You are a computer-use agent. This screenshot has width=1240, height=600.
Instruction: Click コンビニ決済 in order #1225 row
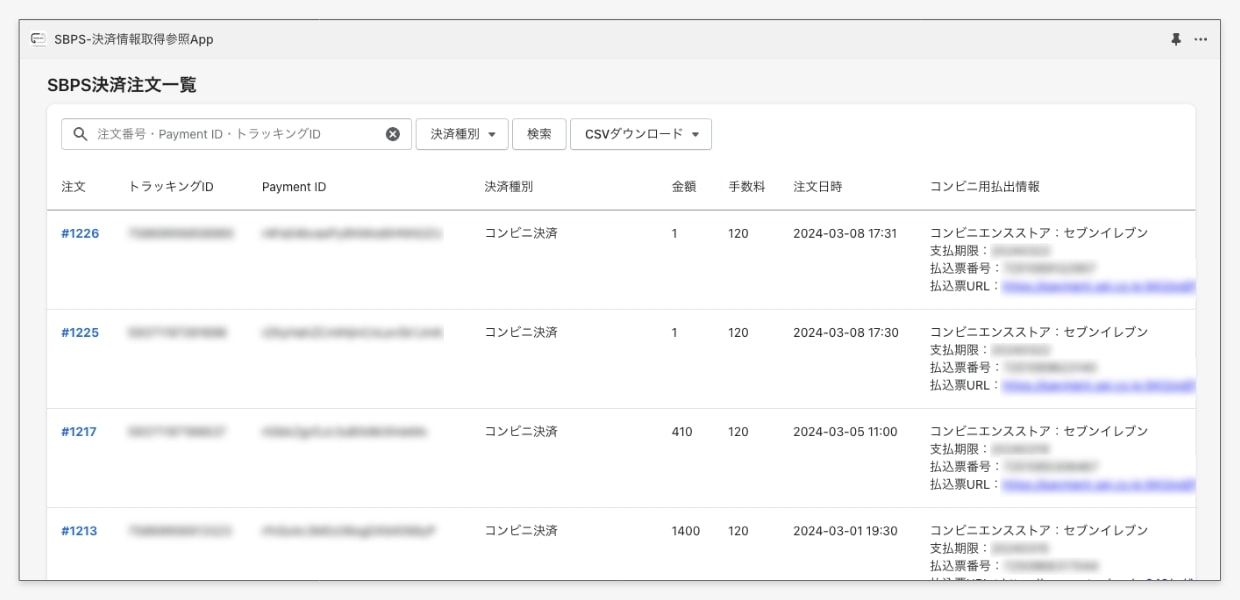[x=521, y=332]
